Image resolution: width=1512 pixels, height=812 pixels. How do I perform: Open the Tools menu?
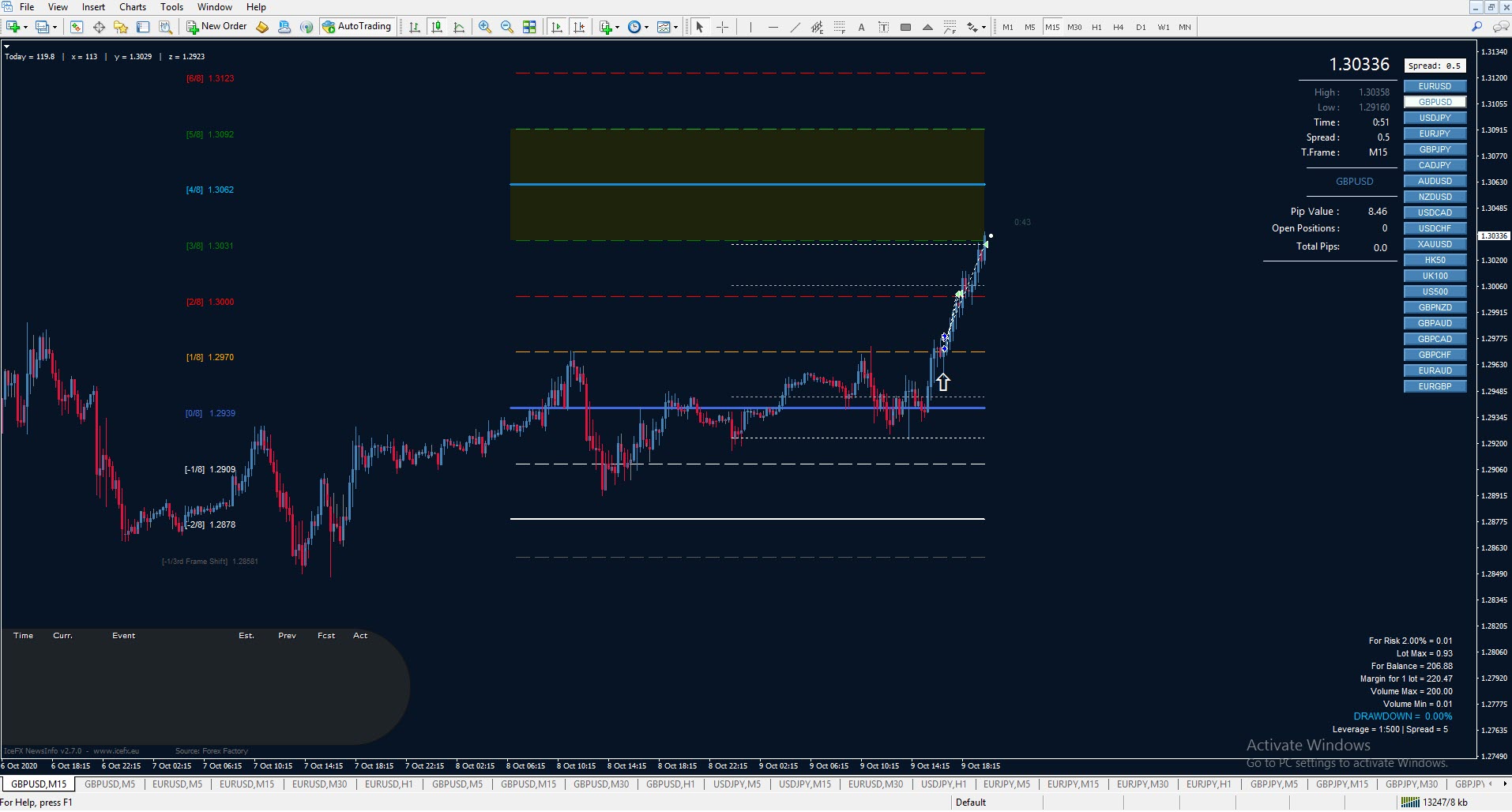[171, 7]
